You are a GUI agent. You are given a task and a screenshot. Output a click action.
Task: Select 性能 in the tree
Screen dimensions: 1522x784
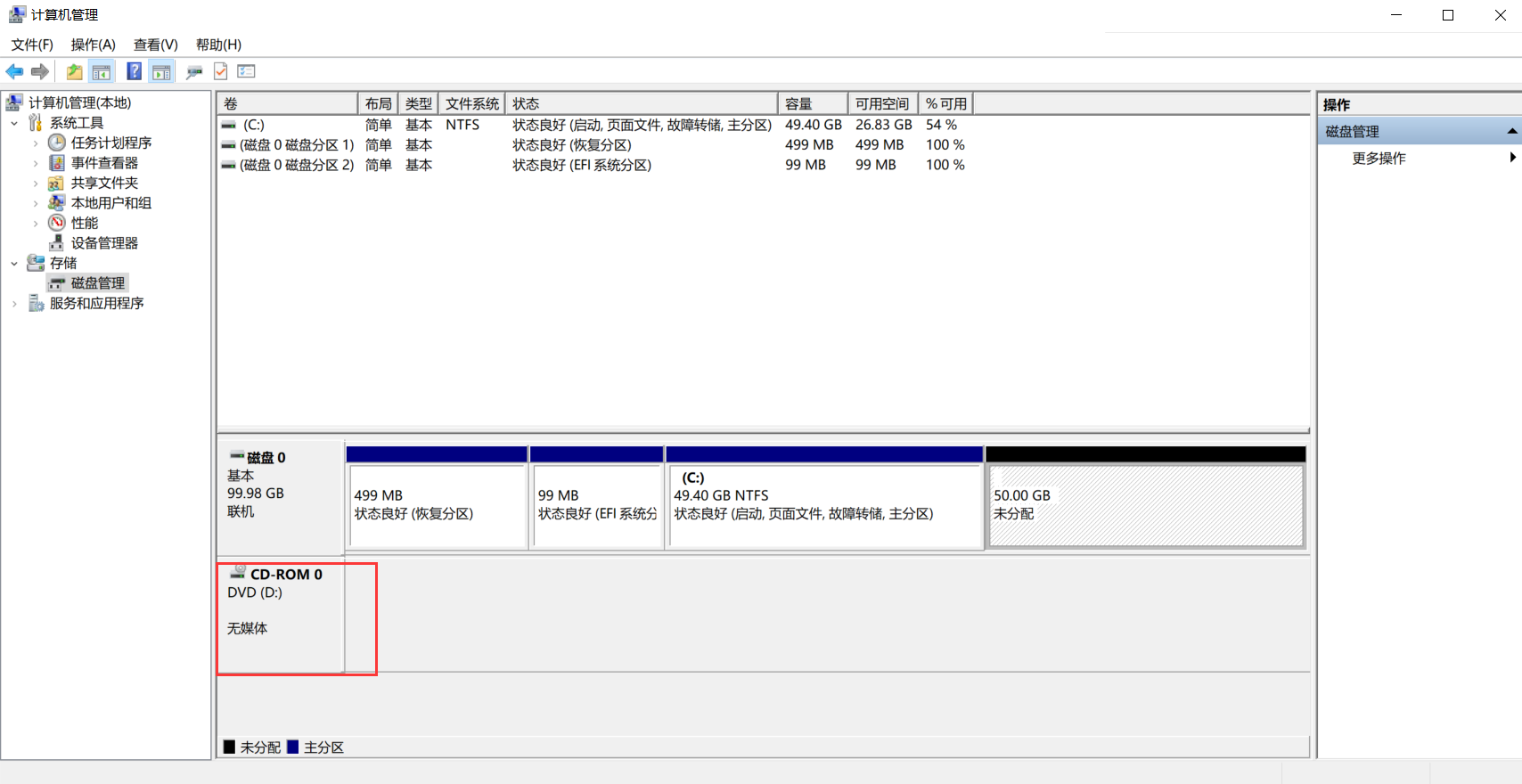(x=85, y=223)
